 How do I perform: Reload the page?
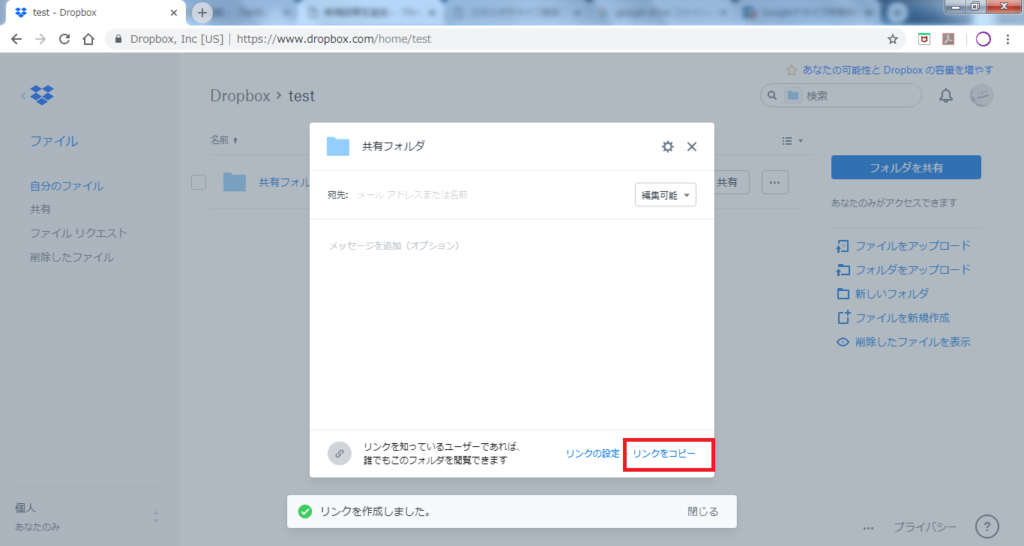[64, 39]
